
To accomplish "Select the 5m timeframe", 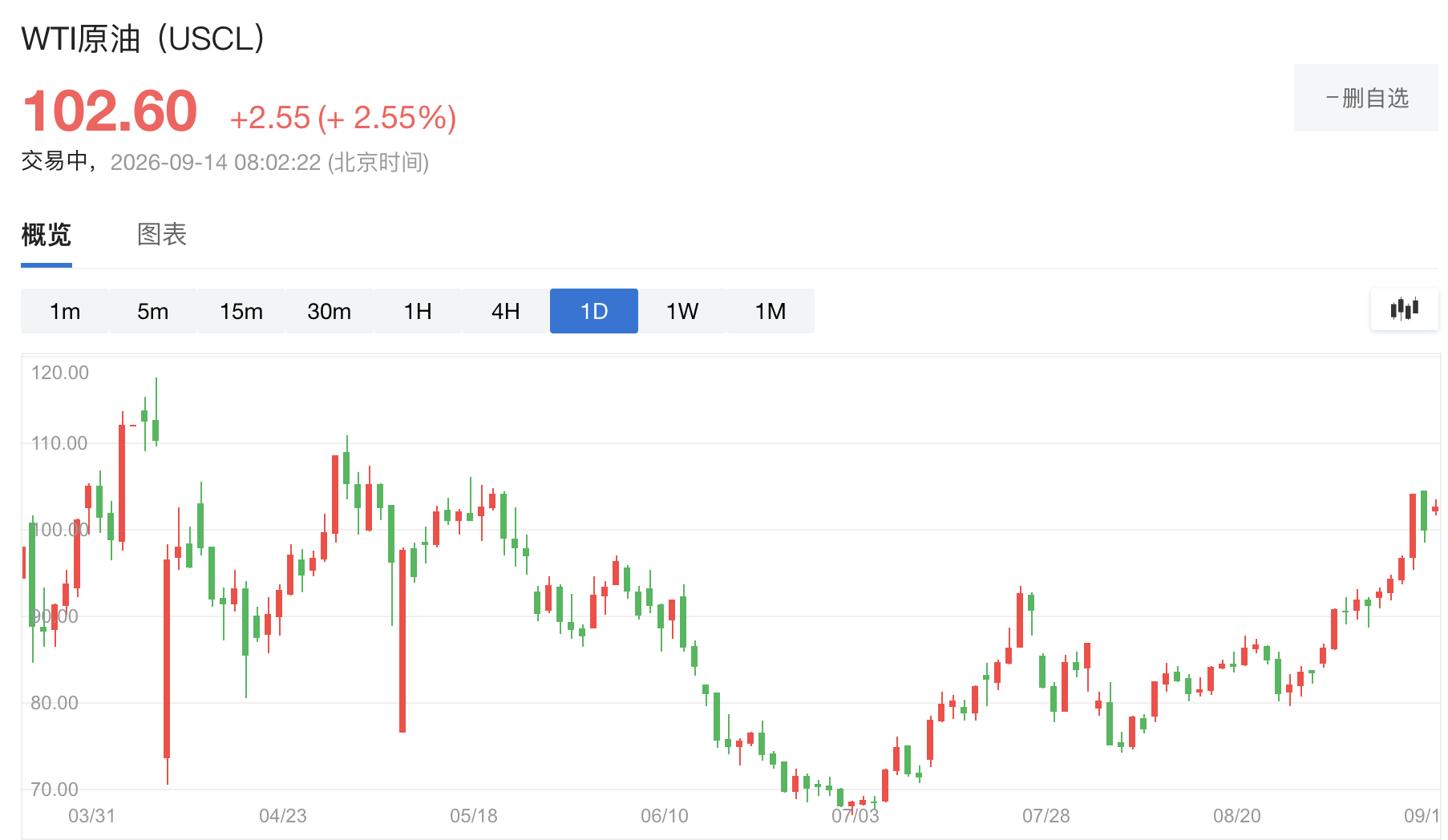I will pyautogui.click(x=153, y=311).
